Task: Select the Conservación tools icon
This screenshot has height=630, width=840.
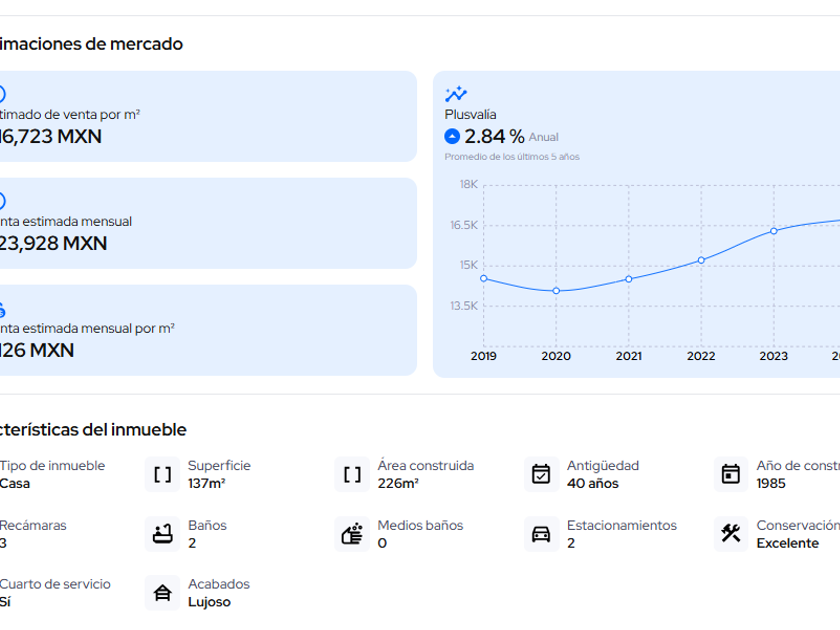Action: pyautogui.click(x=731, y=534)
